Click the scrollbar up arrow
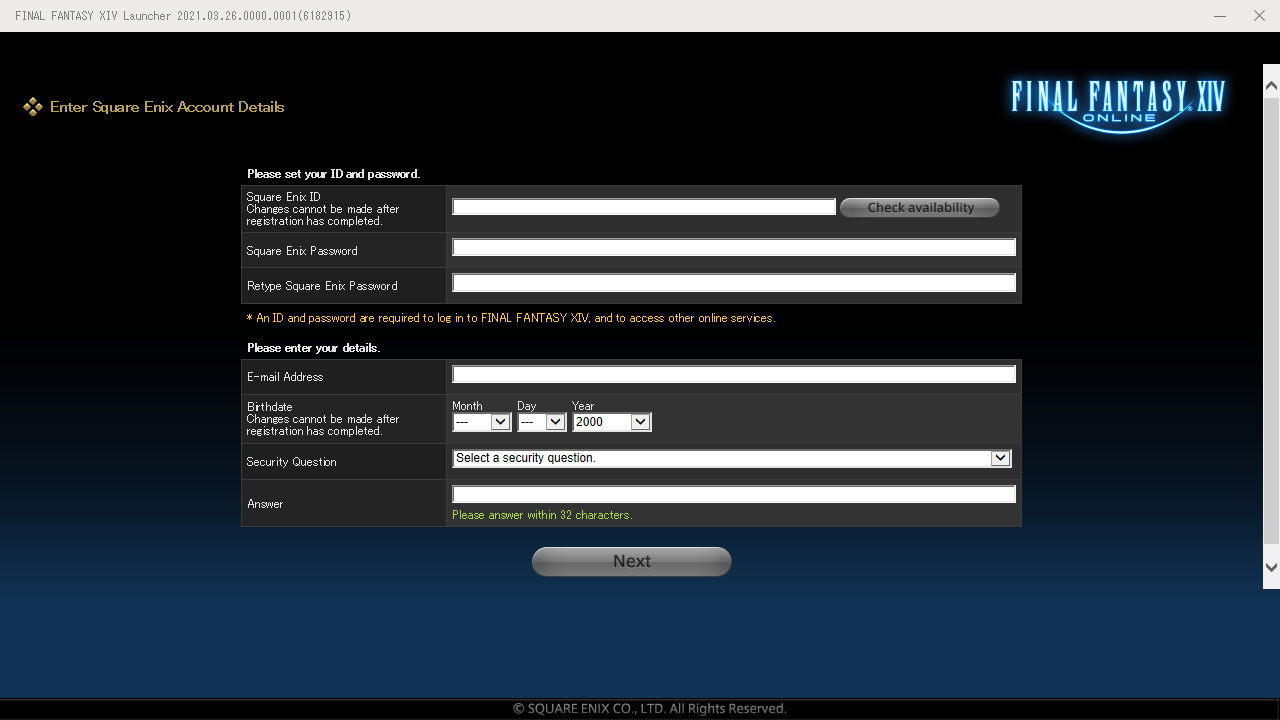The image size is (1280, 720). point(1269,85)
